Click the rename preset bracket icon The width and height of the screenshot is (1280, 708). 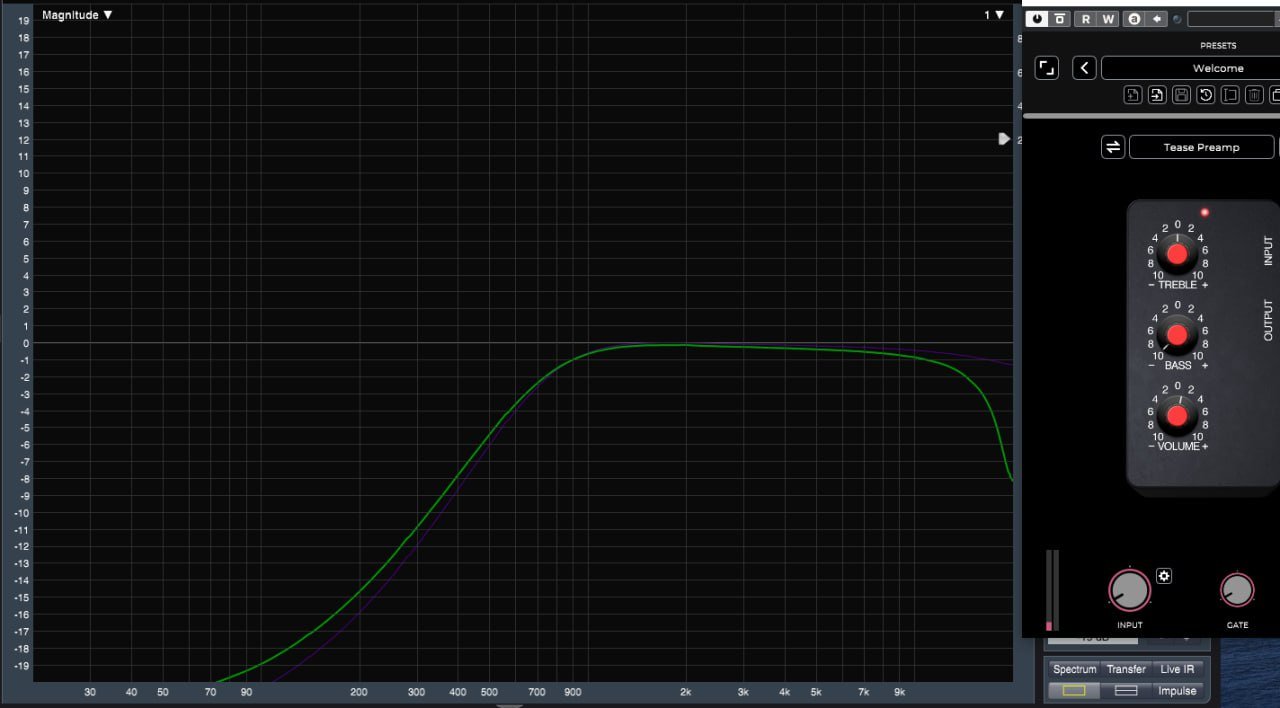coord(1230,95)
